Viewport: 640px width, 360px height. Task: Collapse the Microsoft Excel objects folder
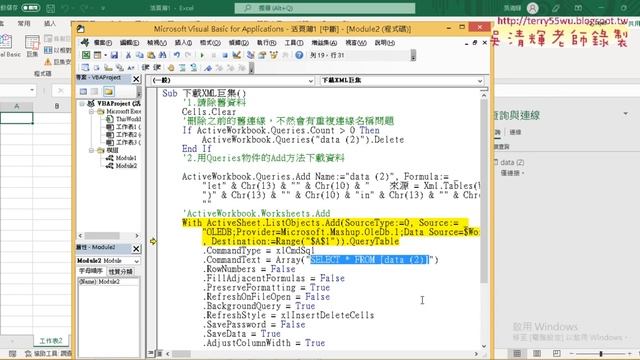(x=91, y=111)
